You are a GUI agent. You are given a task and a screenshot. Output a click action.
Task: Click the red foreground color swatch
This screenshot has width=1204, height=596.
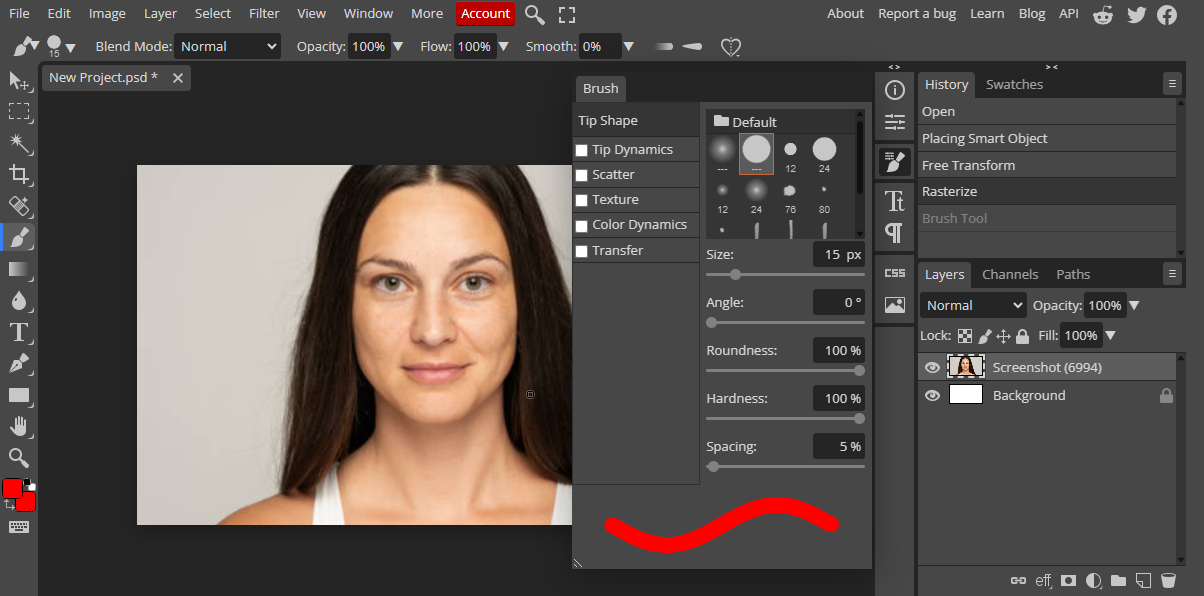click(x=13, y=489)
